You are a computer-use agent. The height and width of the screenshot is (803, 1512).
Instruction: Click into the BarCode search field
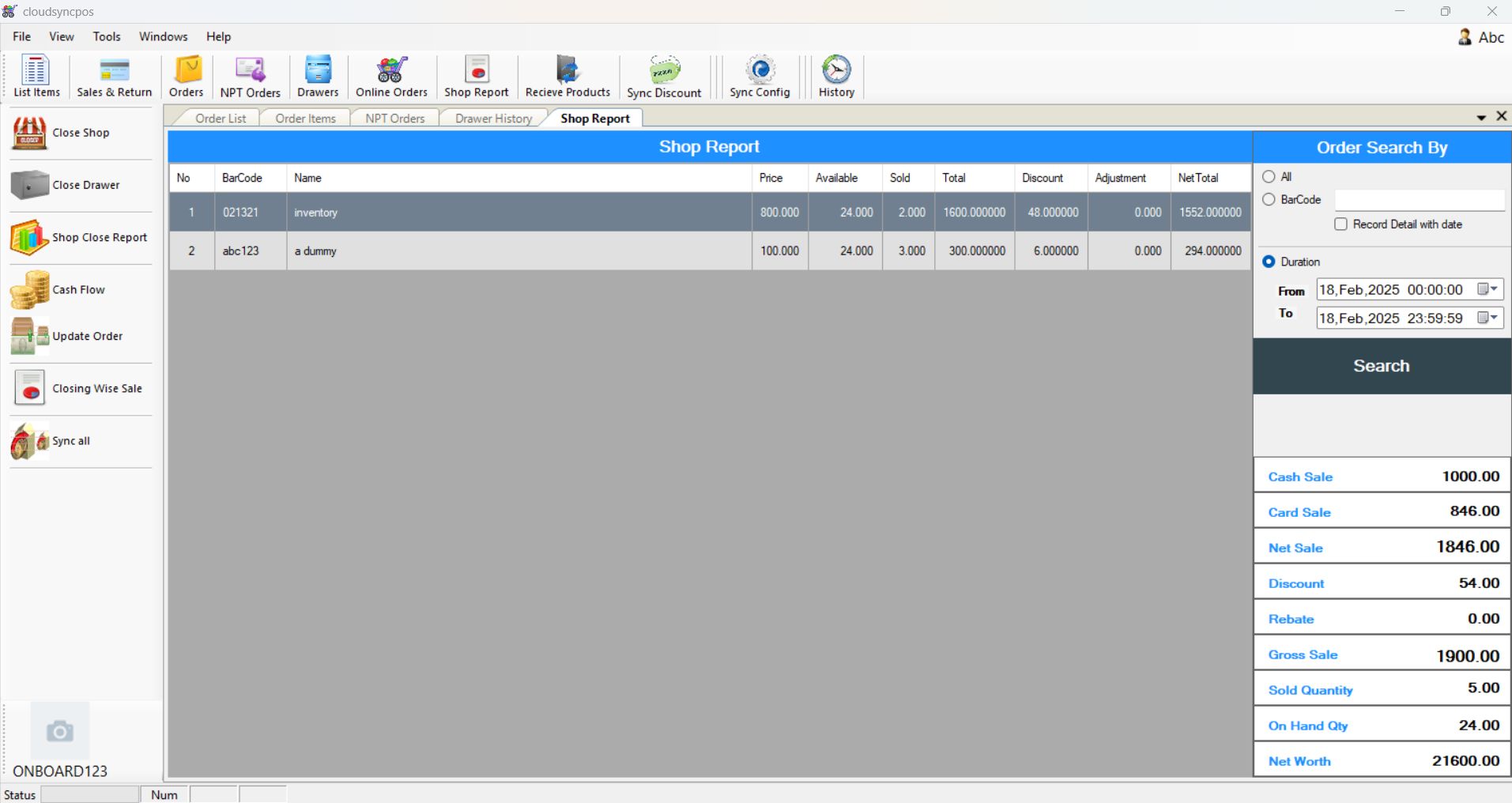click(1419, 200)
